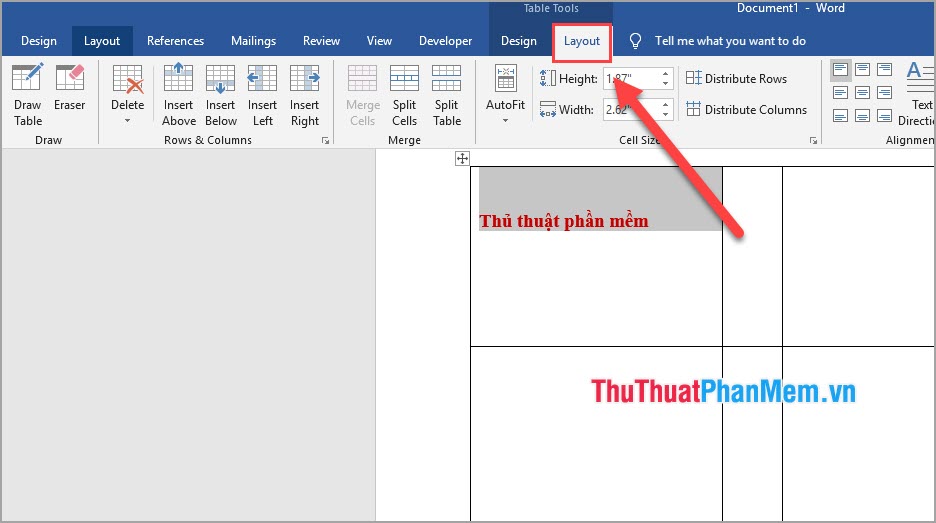Open the Developer tab
This screenshot has height=523, width=936.
coord(445,41)
